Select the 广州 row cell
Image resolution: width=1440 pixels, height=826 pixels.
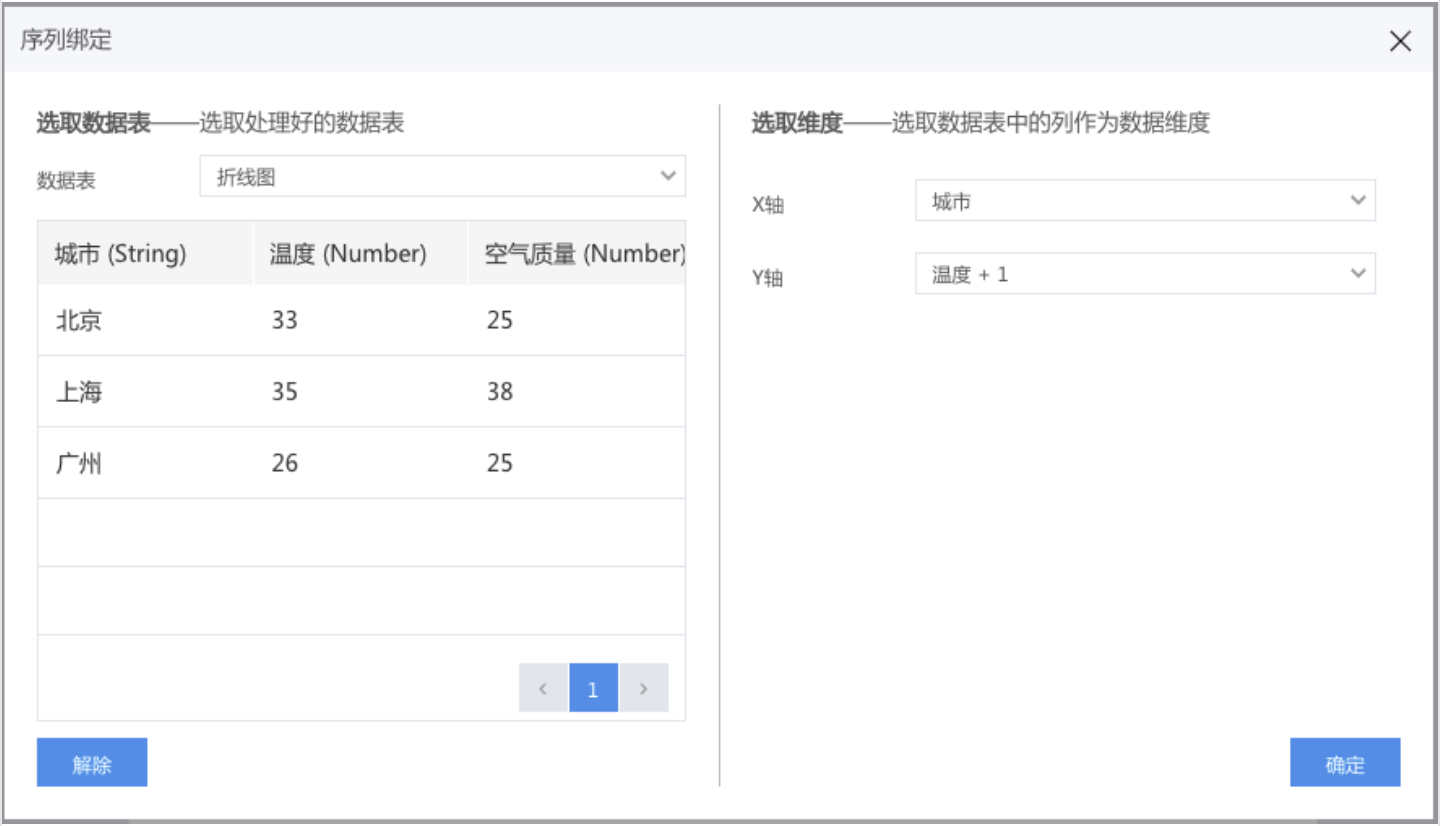[x=79, y=463]
